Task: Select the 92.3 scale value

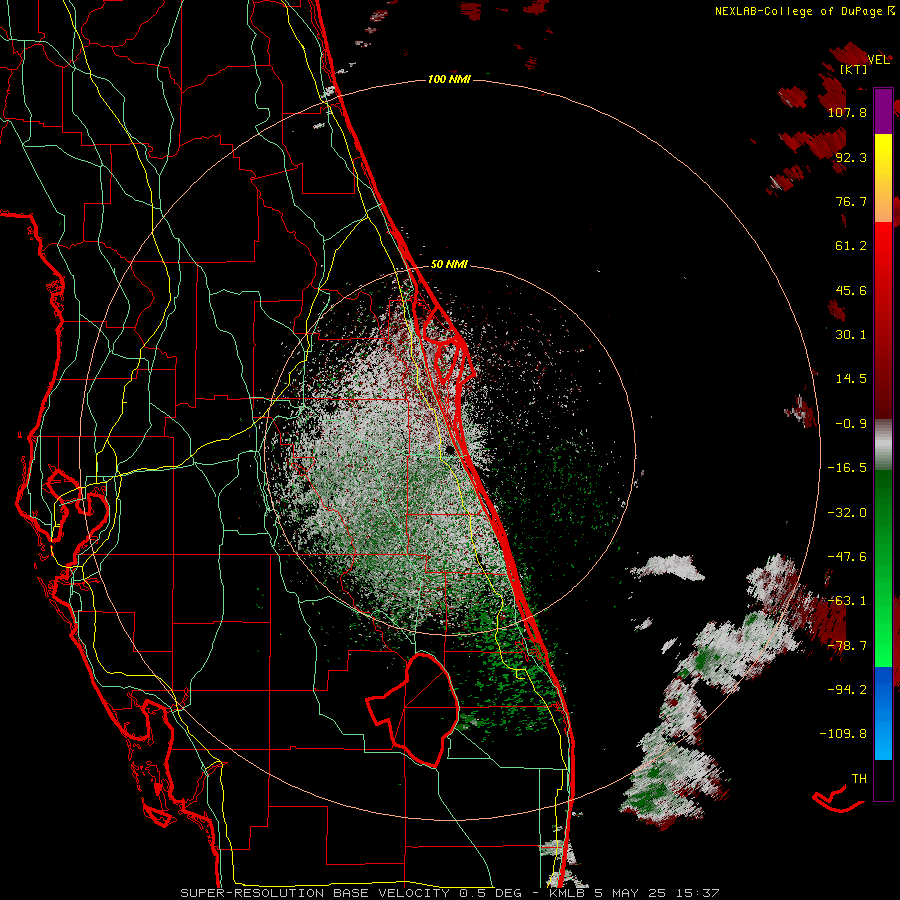Action: 851,157
